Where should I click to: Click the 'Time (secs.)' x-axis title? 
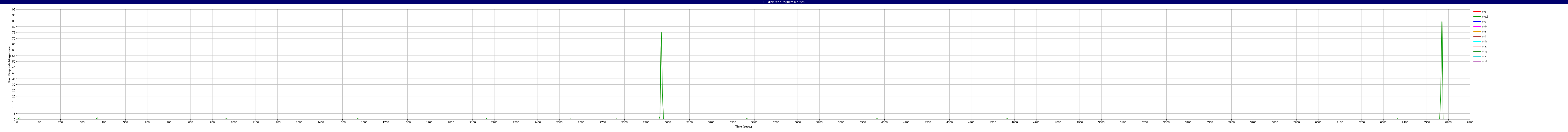(743, 126)
